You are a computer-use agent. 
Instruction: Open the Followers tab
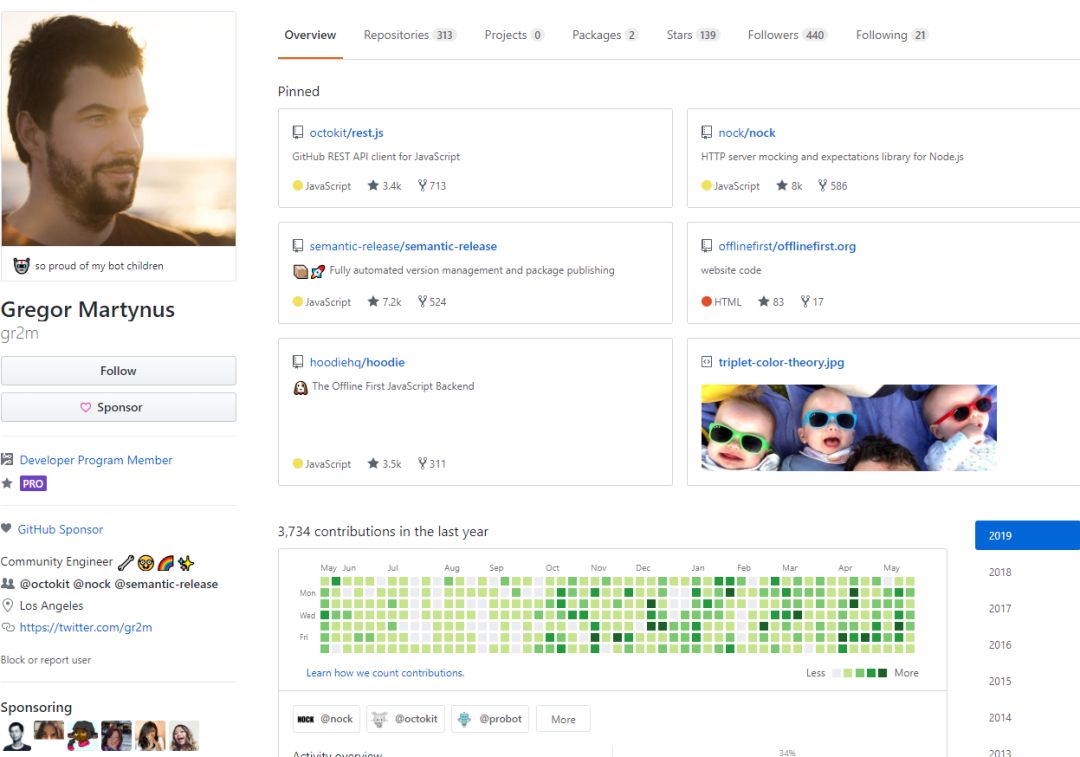pos(787,35)
